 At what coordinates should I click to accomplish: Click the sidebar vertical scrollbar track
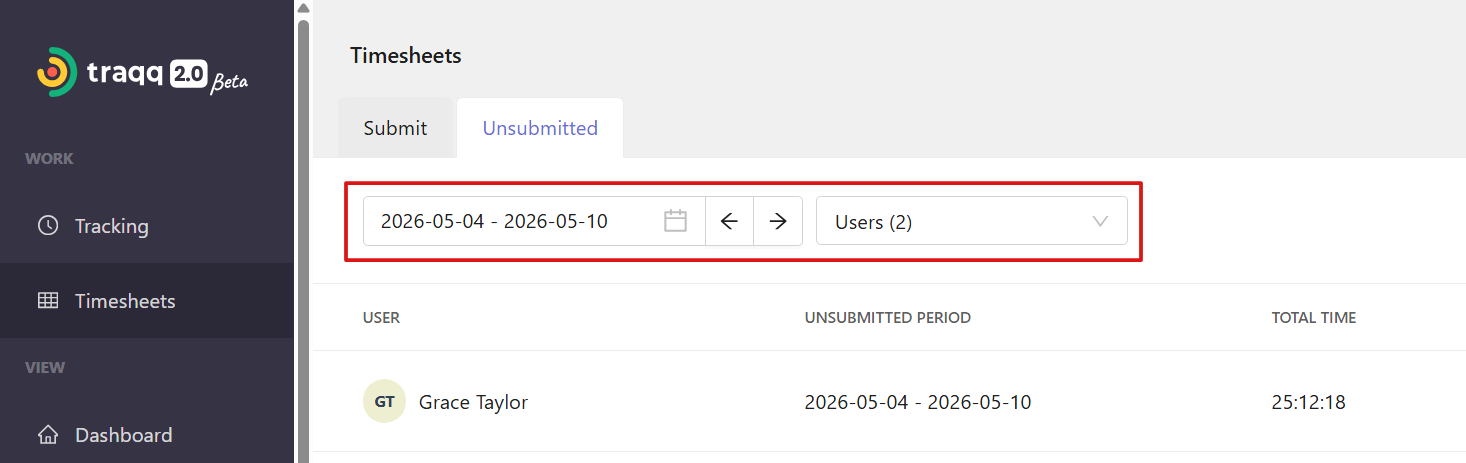coord(303,240)
